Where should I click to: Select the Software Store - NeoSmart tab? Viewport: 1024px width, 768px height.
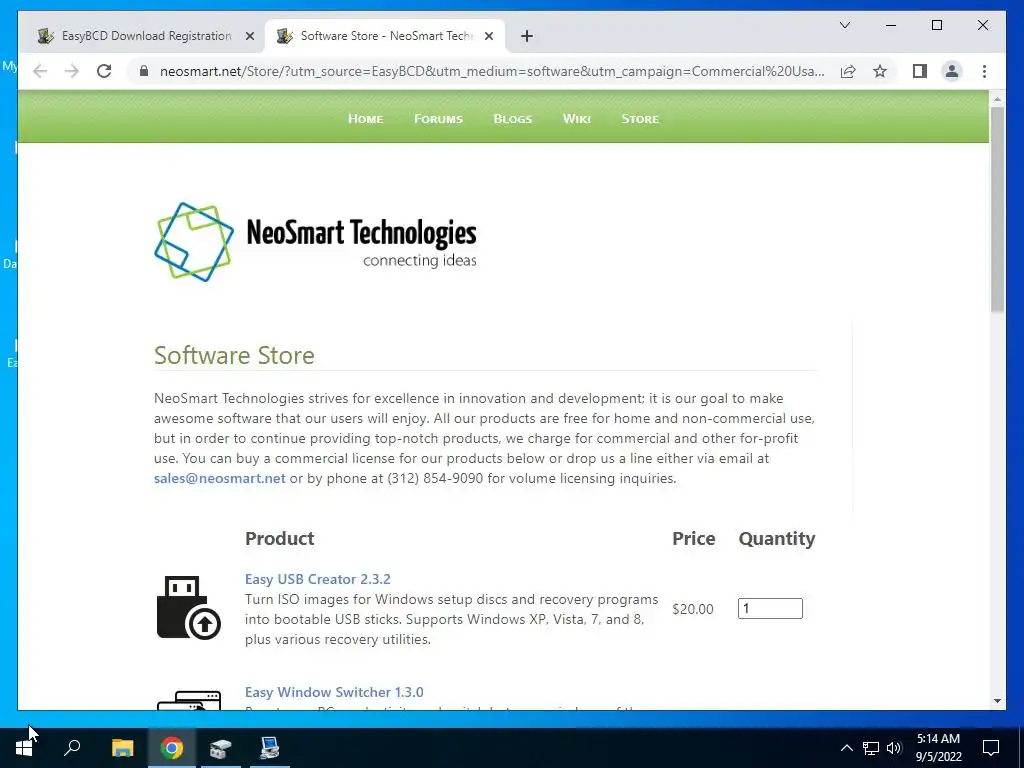pos(385,36)
